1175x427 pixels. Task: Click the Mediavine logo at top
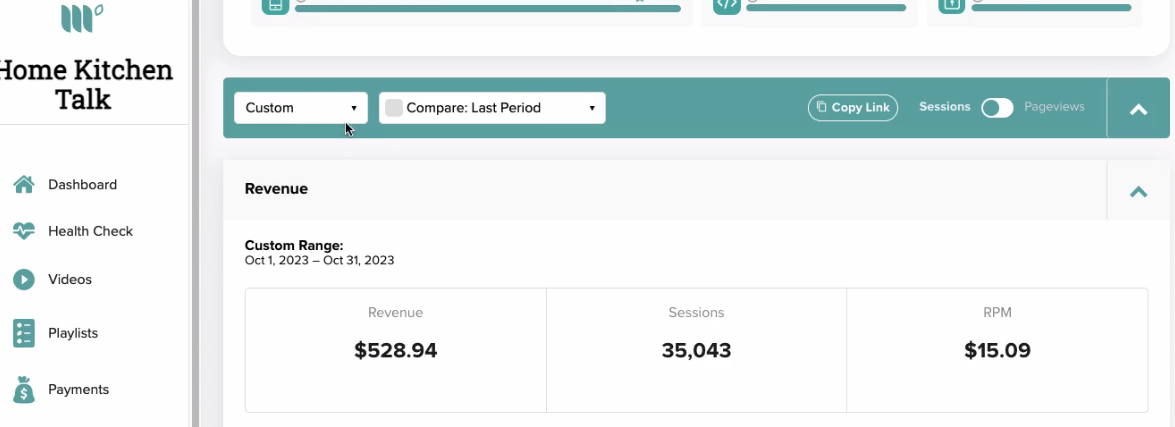coord(82,16)
